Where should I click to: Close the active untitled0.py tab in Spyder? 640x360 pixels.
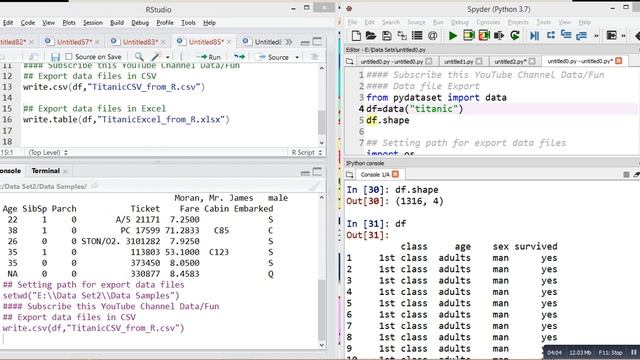[619, 61]
